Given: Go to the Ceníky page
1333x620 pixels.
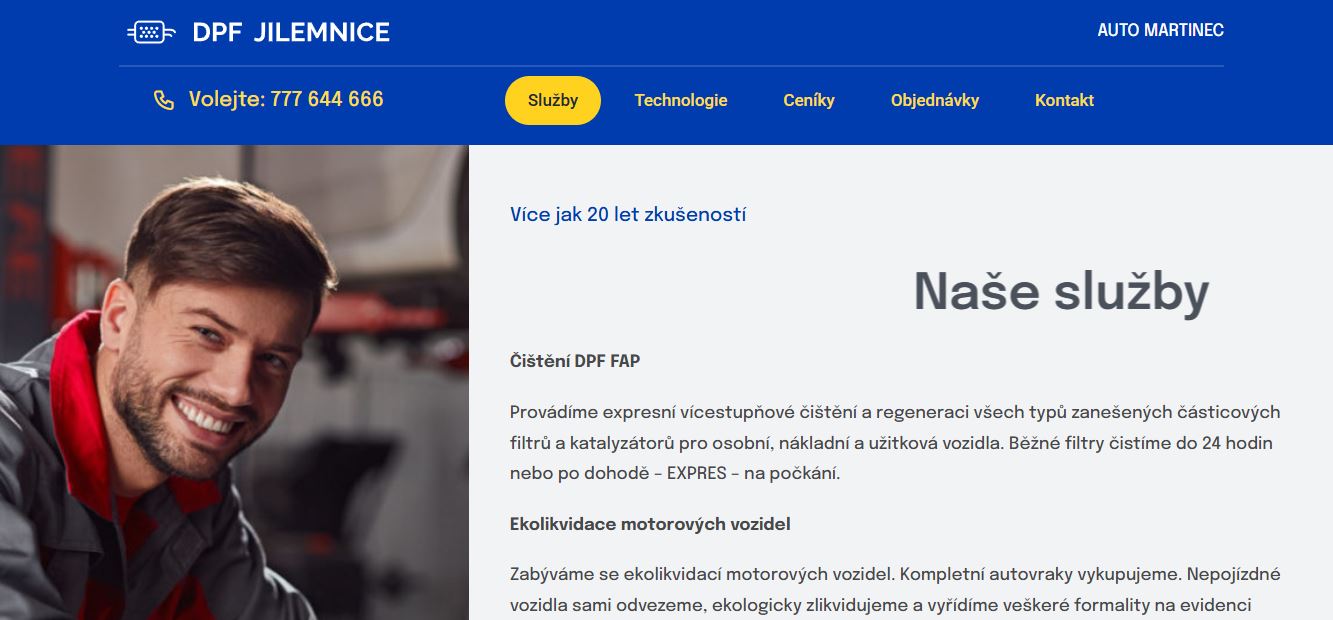Looking at the screenshot, I should click(809, 100).
